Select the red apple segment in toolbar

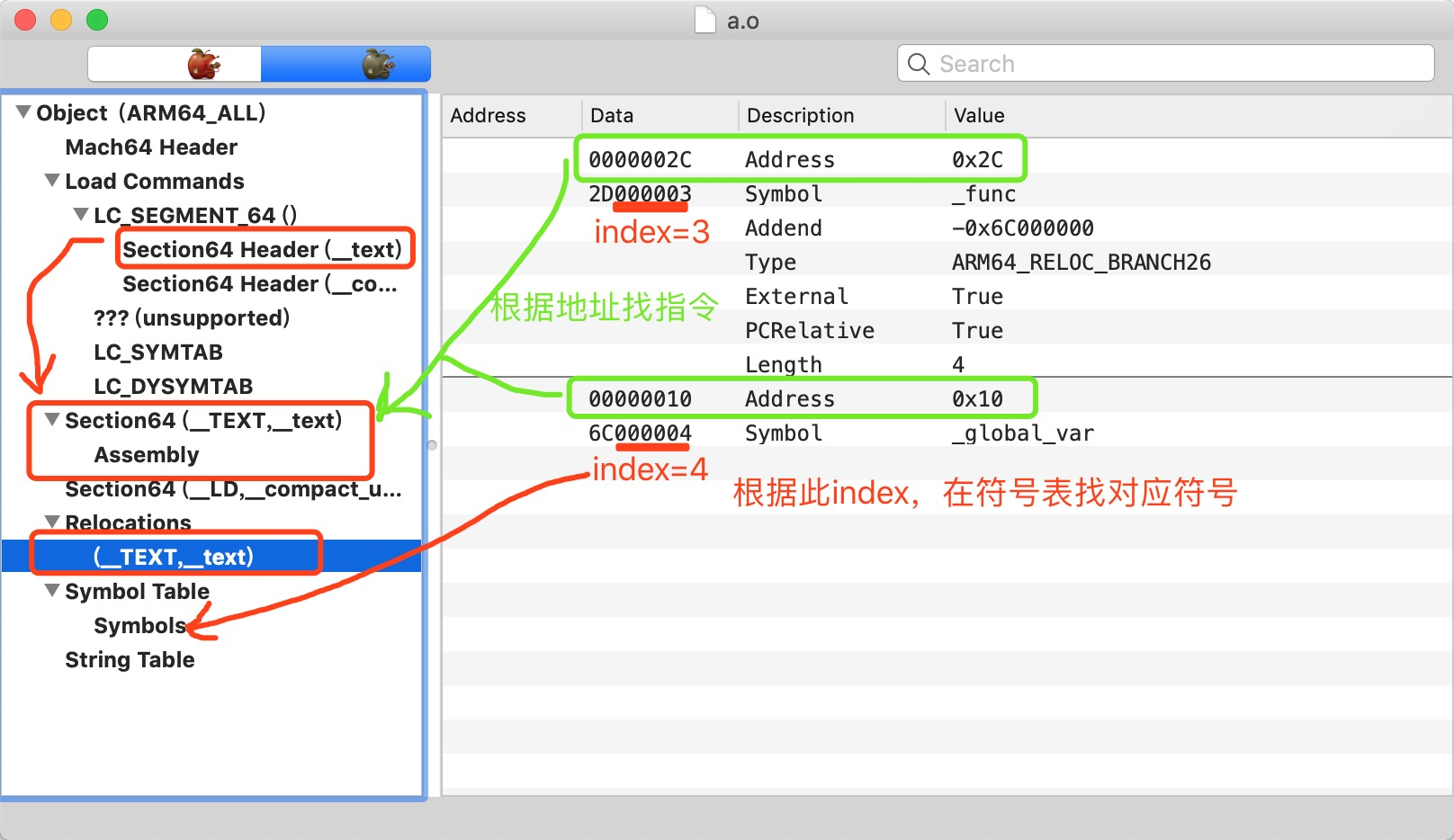click(175, 64)
